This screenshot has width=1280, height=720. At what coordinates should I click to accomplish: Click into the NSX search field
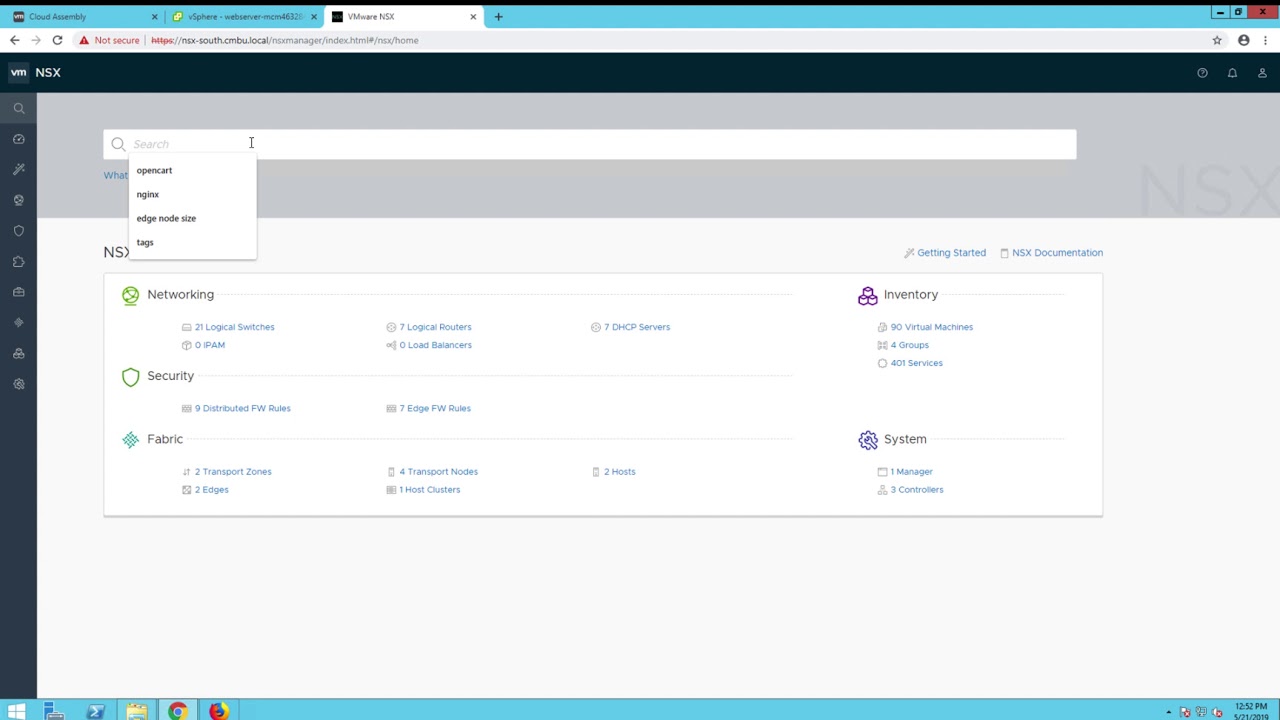point(600,144)
